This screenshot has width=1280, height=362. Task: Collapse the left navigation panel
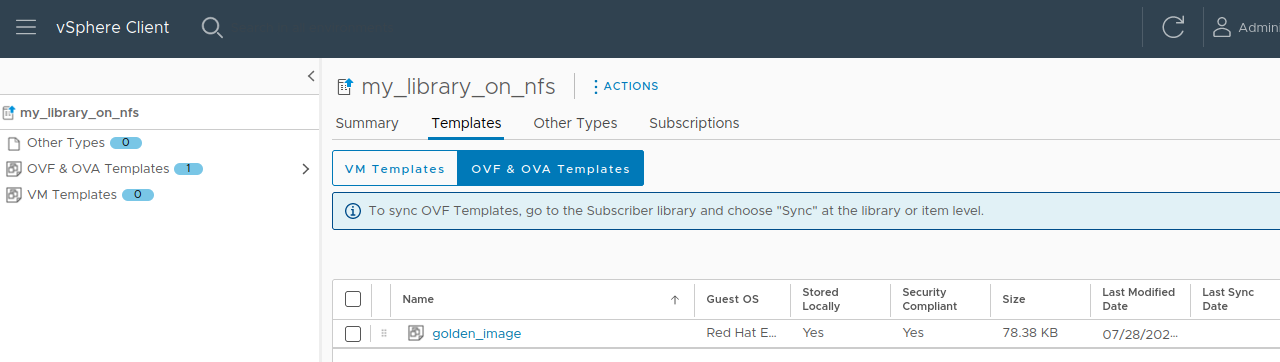point(311,76)
